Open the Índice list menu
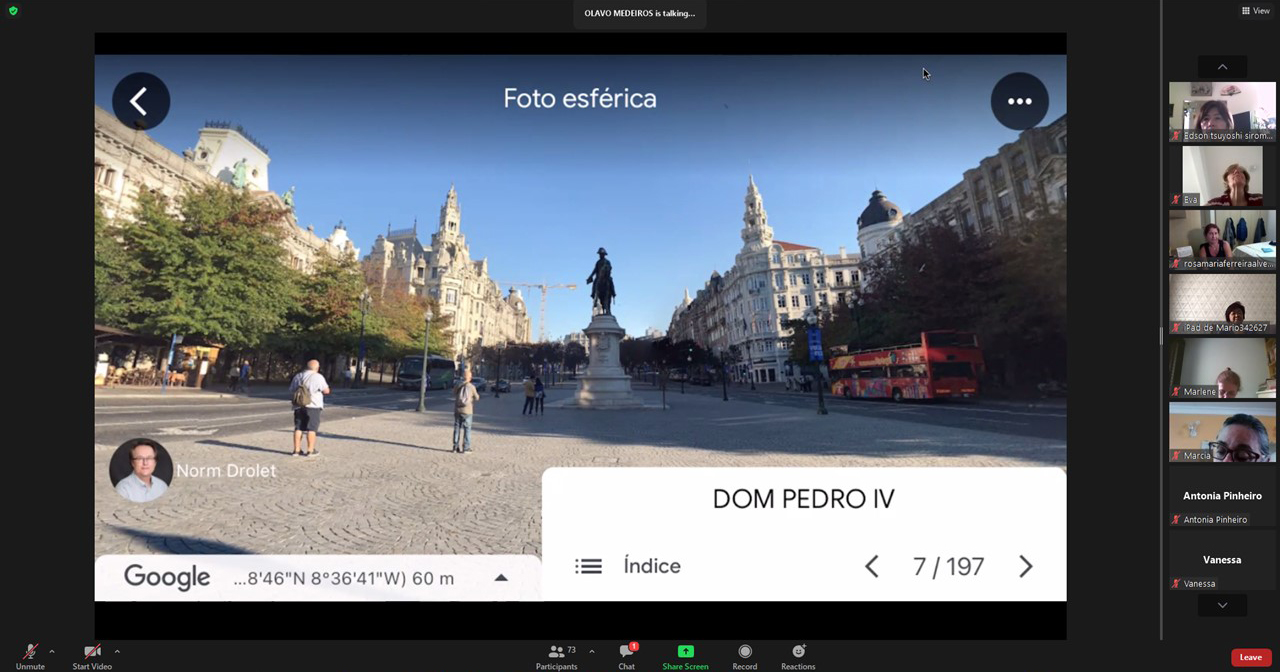The width and height of the screenshot is (1280, 672). pyautogui.click(x=628, y=566)
